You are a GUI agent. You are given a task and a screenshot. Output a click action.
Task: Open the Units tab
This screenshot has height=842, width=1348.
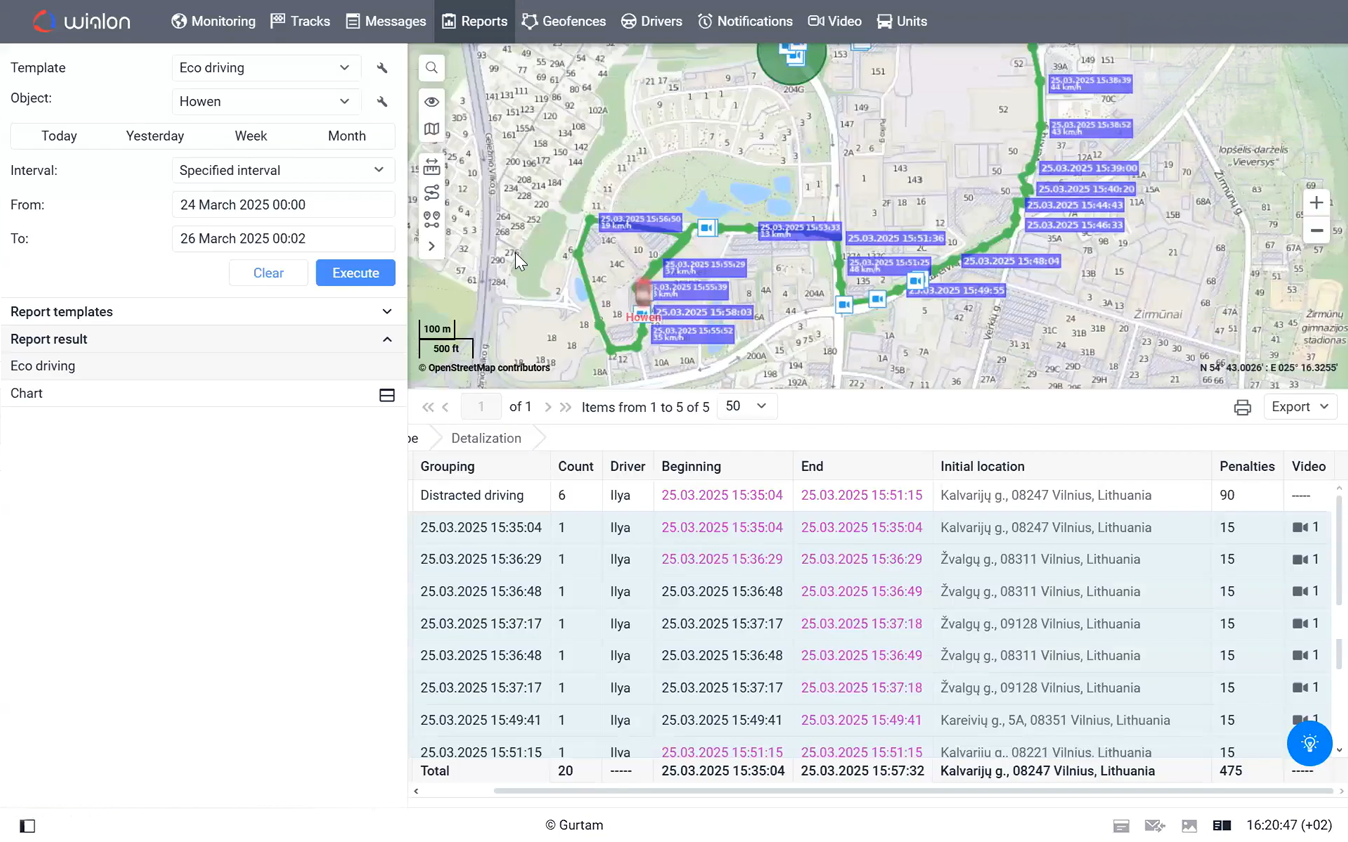point(902,21)
